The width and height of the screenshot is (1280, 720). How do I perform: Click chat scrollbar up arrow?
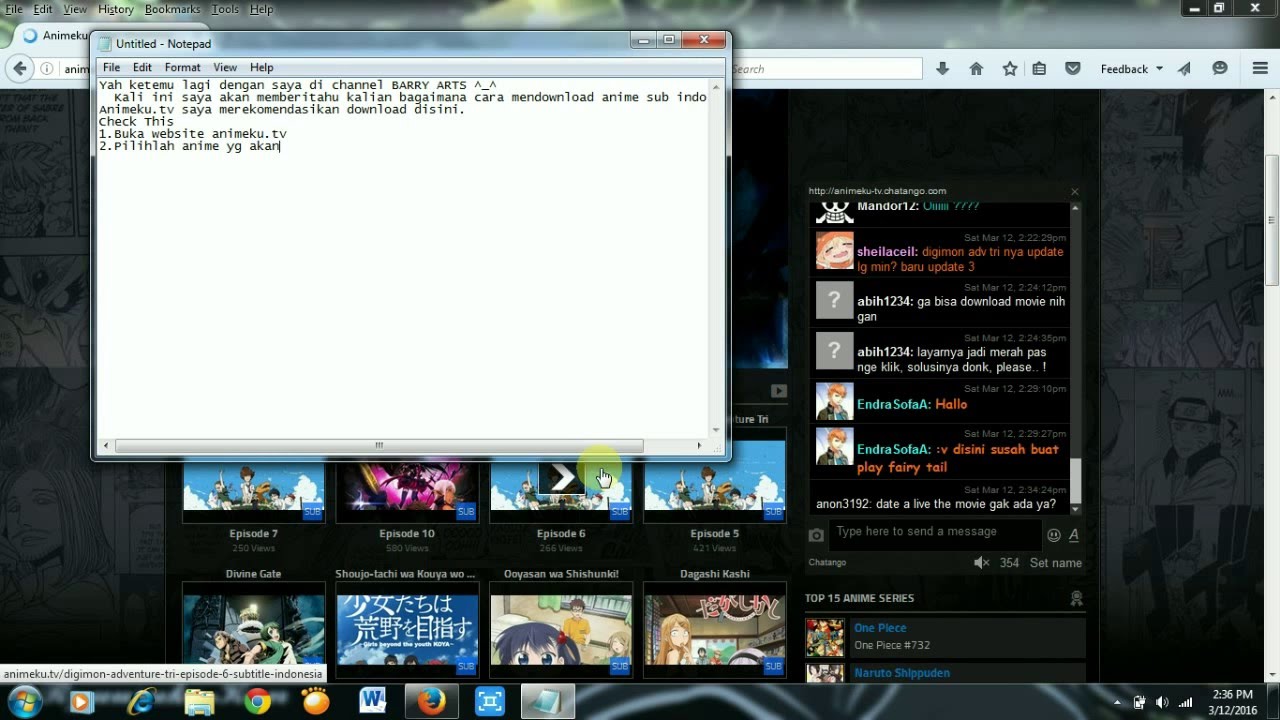[1076, 207]
